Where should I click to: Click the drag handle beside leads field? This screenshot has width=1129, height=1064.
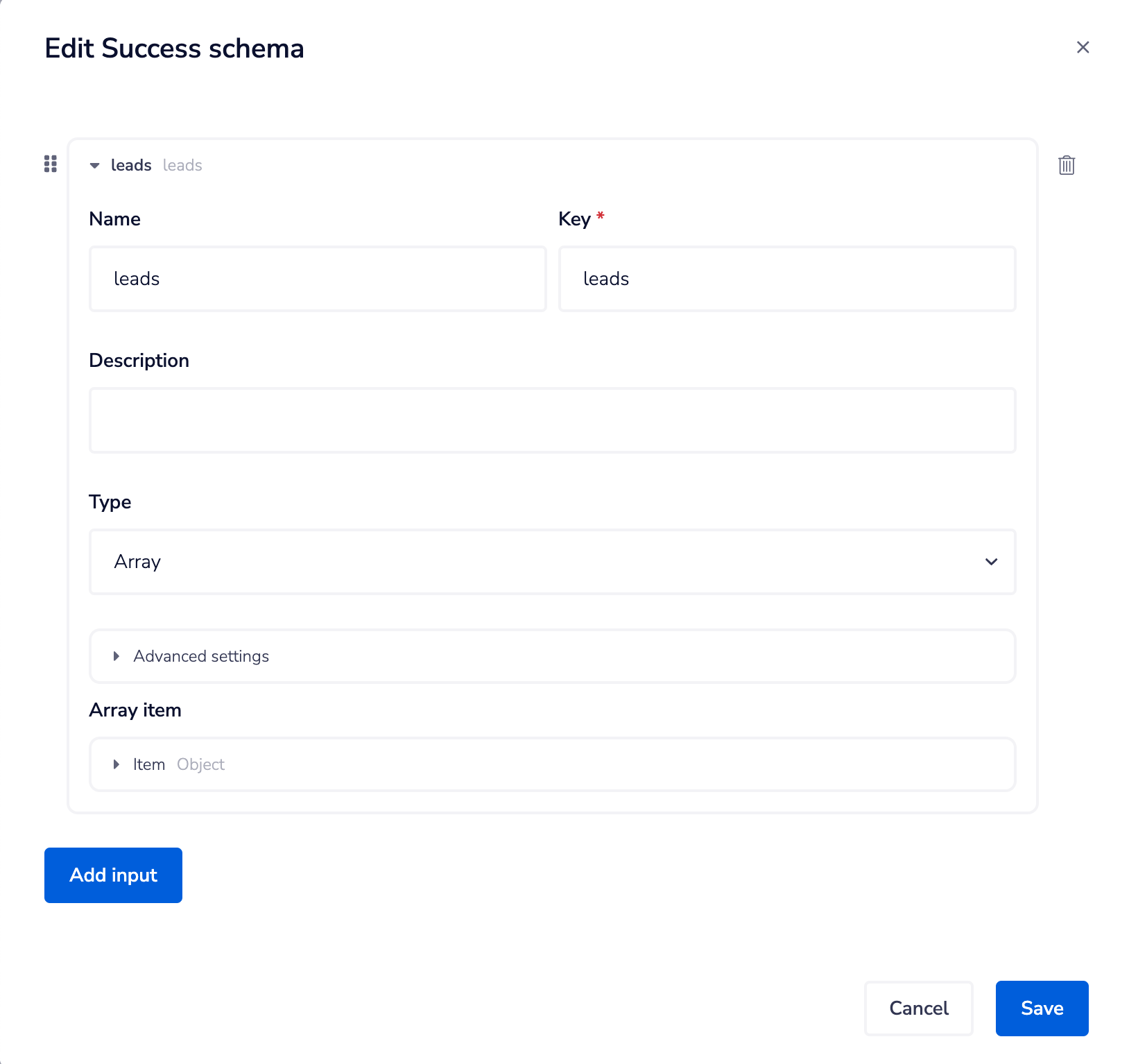[x=51, y=164]
